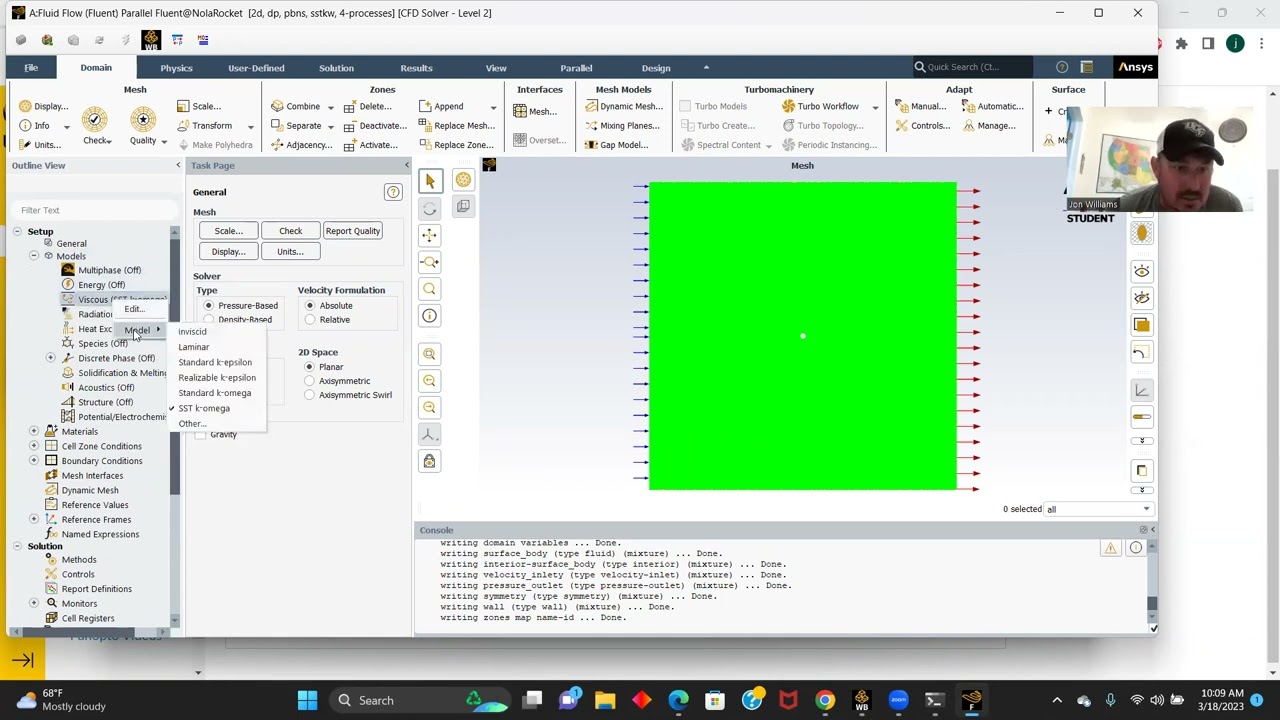Image resolution: width=1280 pixels, height=720 pixels.
Task: Switch to the Results ribbon tab
Action: point(416,68)
